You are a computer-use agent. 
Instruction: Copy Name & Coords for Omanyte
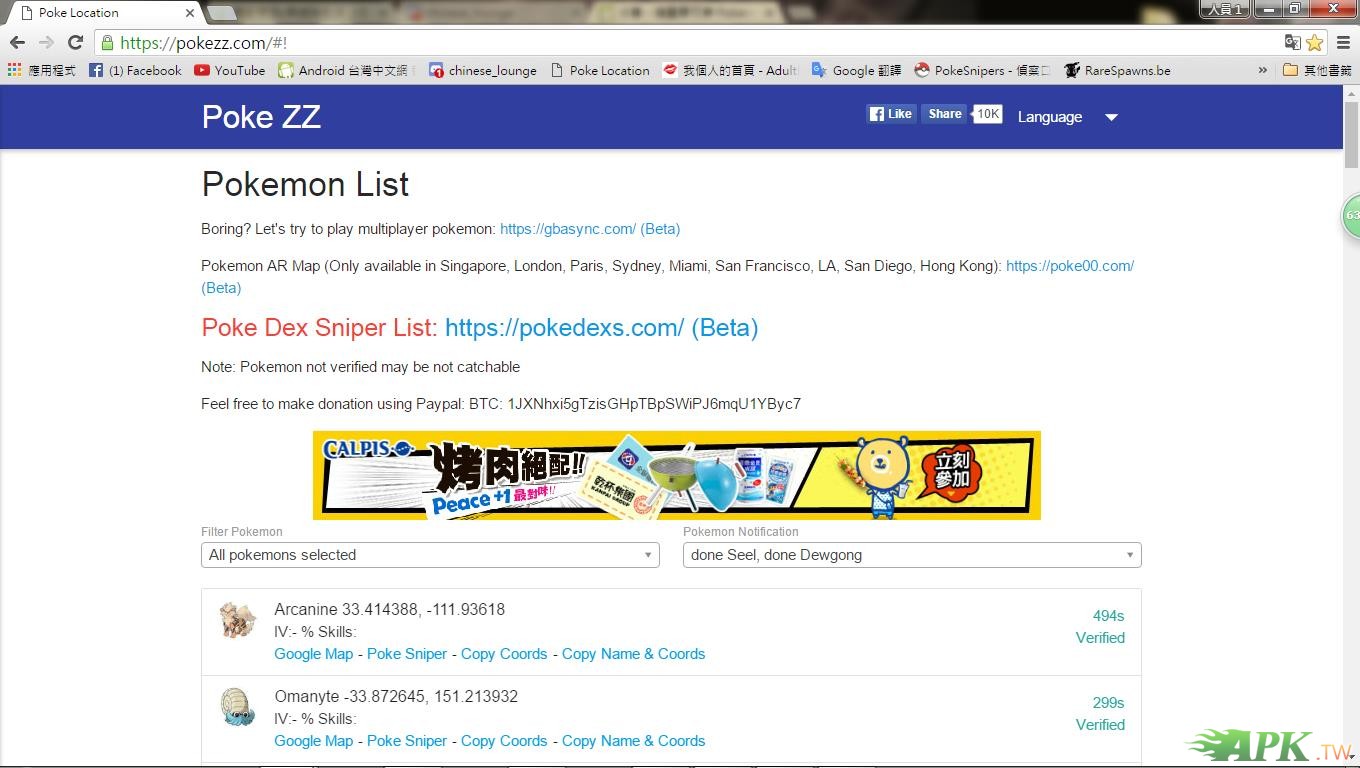pyautogui.click(x=634, y=741)
